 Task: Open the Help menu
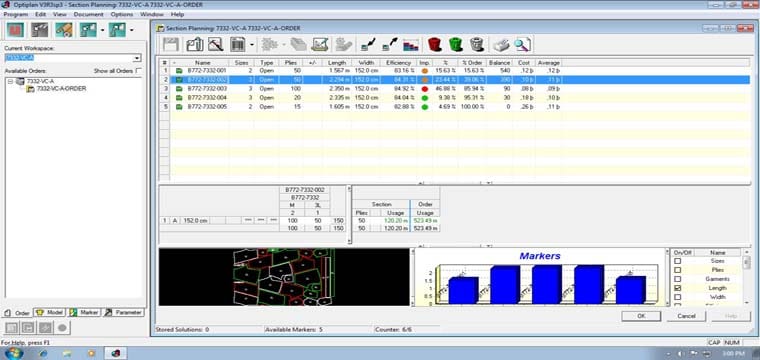tap(177, 15)
